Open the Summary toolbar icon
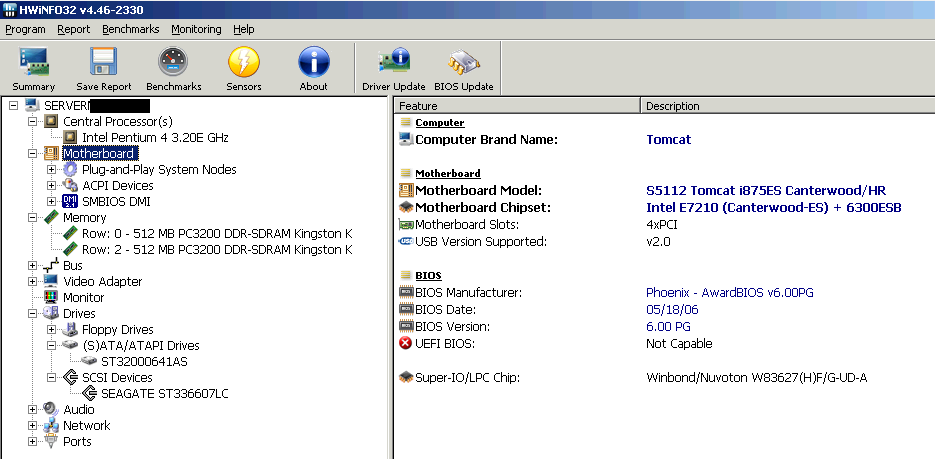The height and width of the screenshot is (459, 935). coord(33,61)
